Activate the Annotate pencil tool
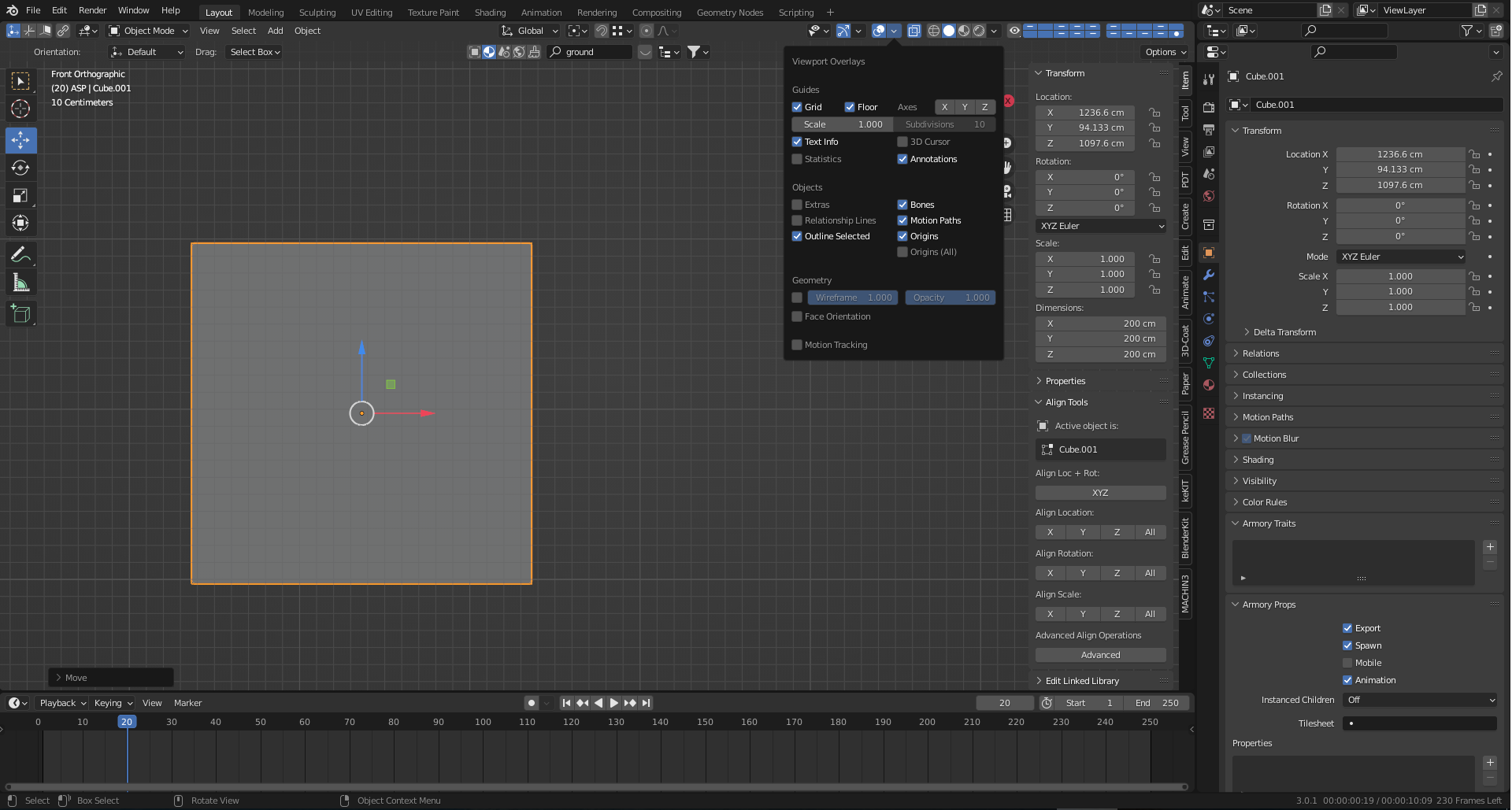The height and width of the screenshot is (810, 1512). [x=20, y=255]
